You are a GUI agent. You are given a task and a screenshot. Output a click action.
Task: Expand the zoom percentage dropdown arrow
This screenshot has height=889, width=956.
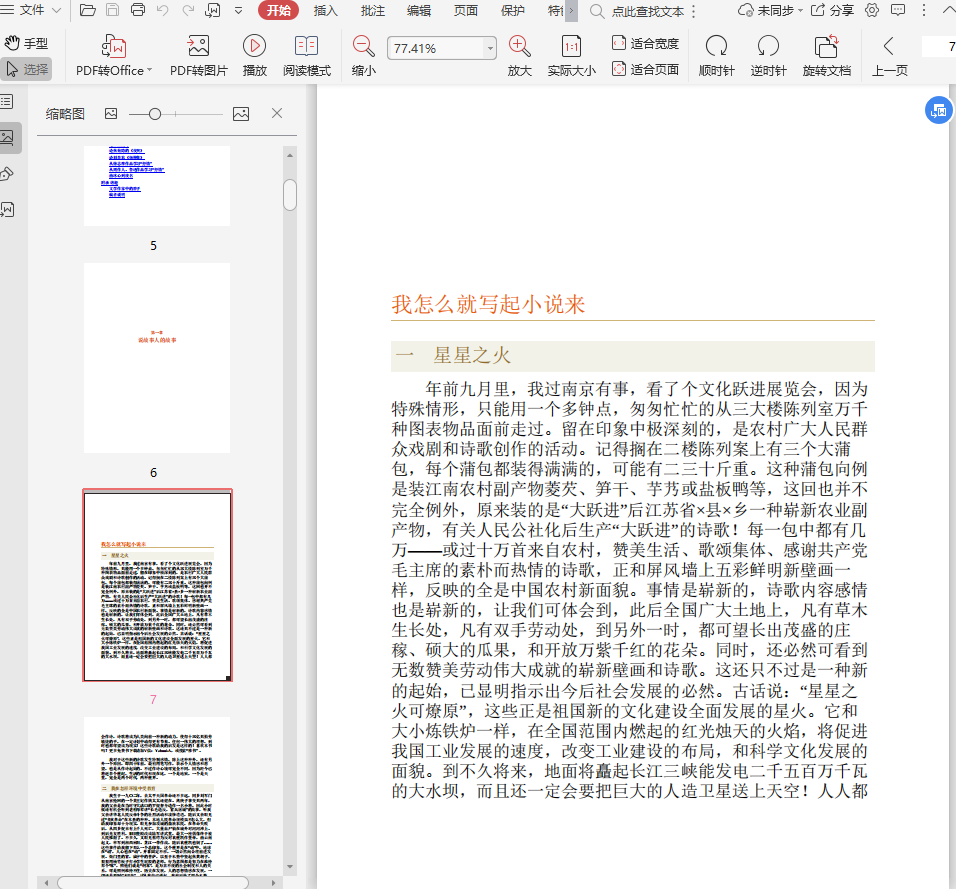pyautogui.click(x=490, y=48)
